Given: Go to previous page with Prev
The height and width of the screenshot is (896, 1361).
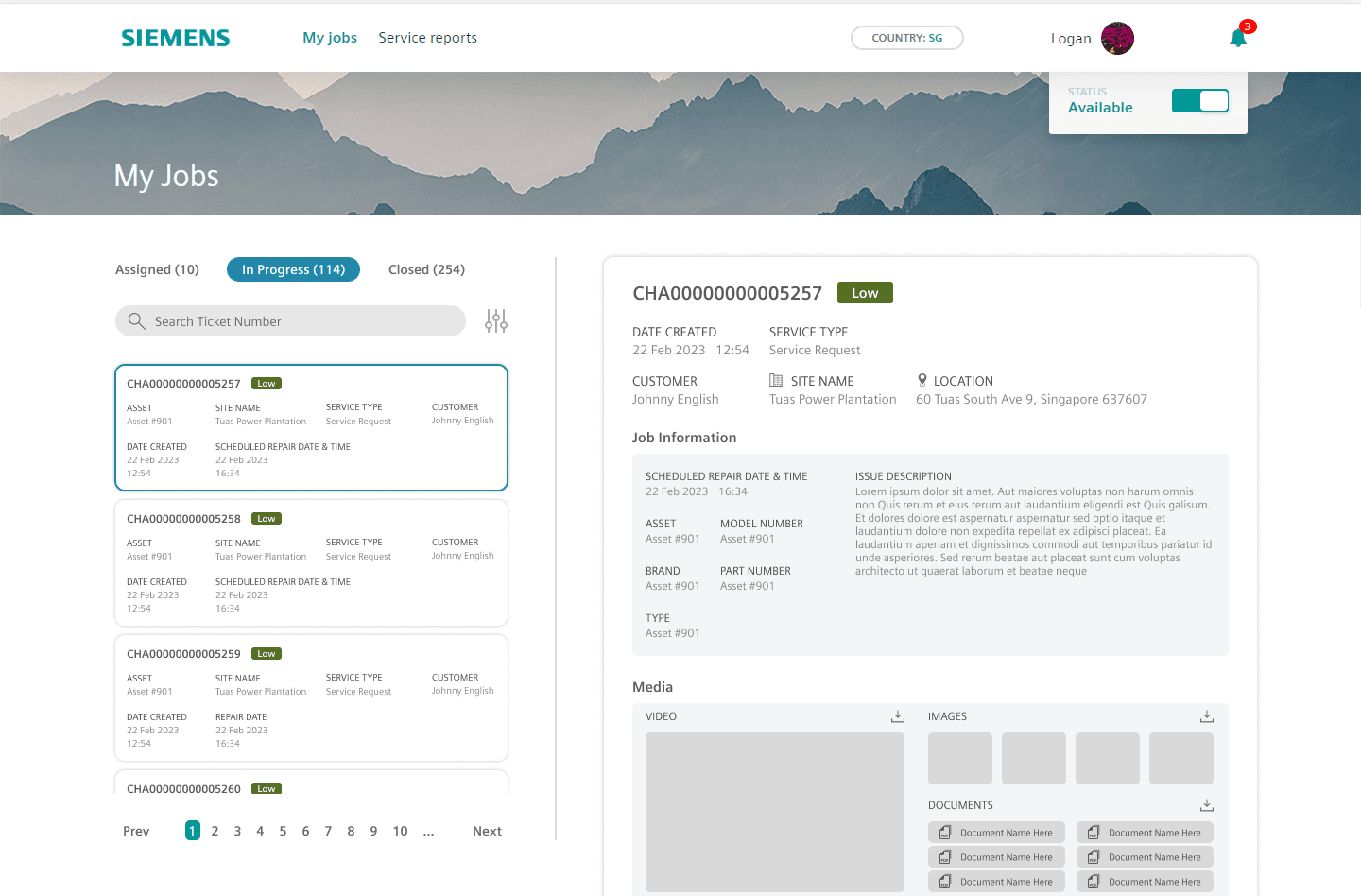Looking at the screenshot, I should click(x=136, y=831).
